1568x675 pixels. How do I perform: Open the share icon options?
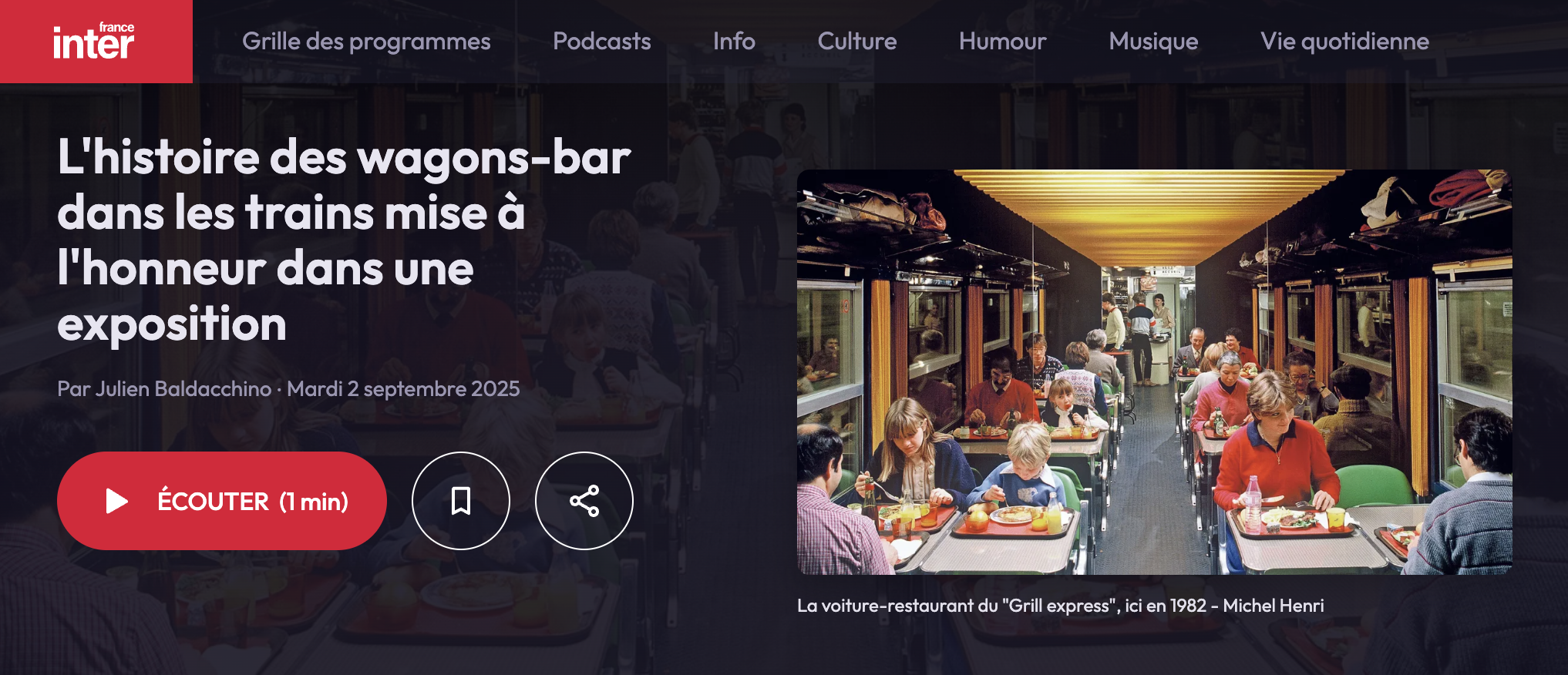click(x=584, y=501)
